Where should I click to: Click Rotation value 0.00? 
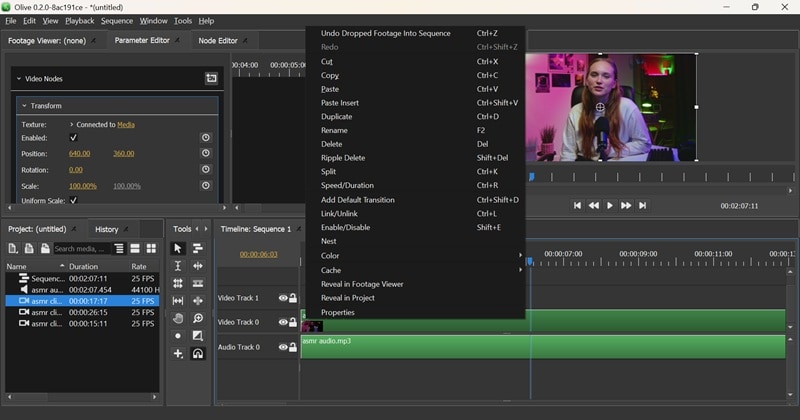pos(76,170)
